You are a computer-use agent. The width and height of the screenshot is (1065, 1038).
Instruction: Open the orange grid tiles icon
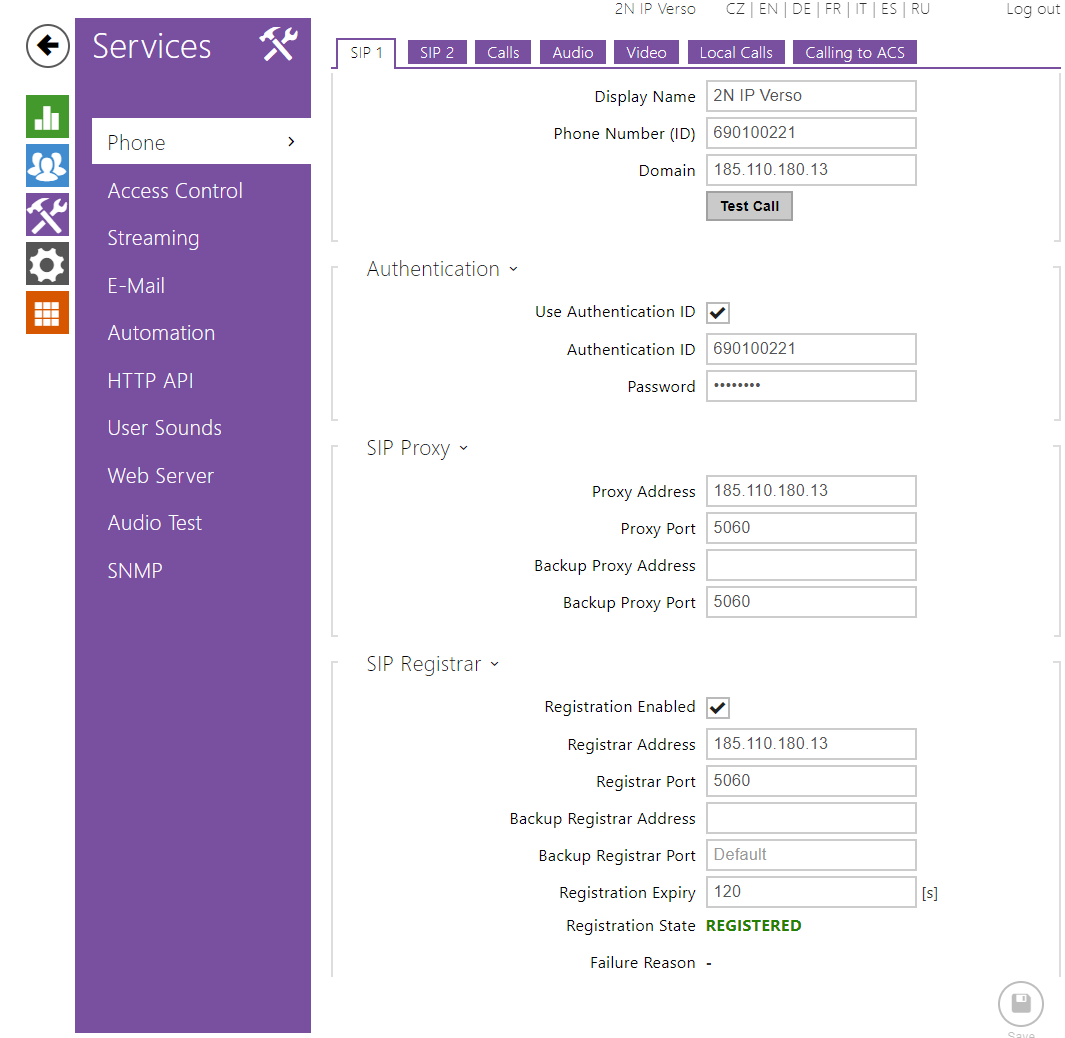[47, 313]
